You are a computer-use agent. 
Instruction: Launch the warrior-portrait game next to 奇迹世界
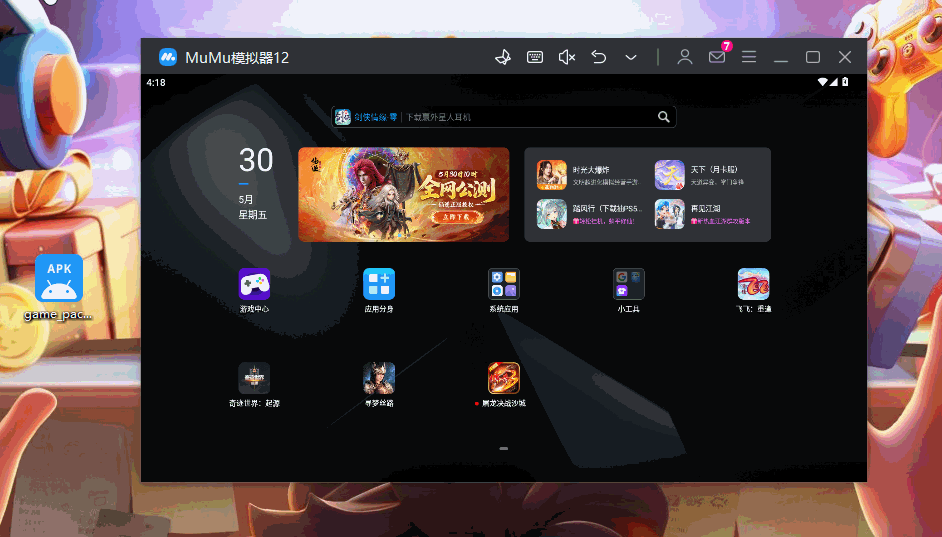379,378
